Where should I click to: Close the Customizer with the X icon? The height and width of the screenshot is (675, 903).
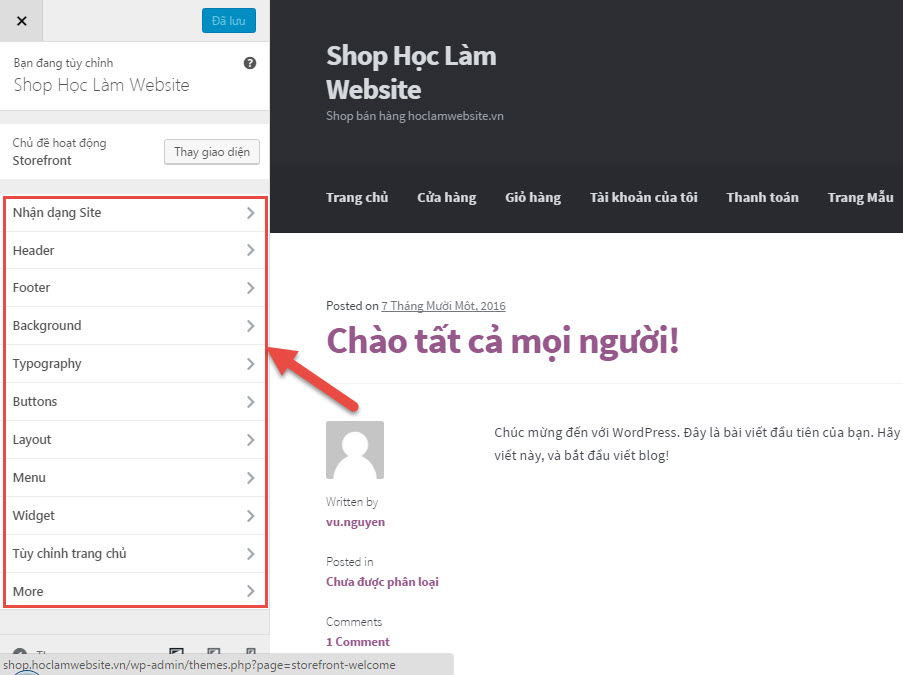[x=20, y=20]
